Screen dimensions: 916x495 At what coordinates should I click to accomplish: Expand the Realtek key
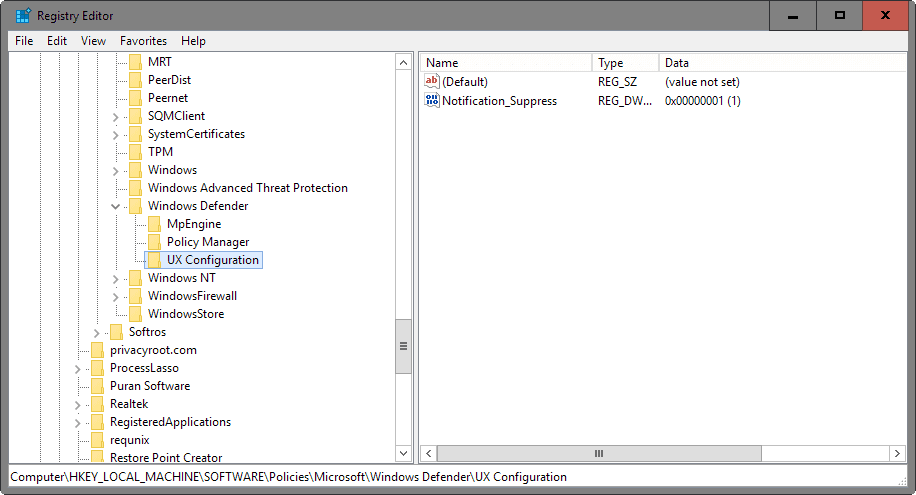(78, 405)
